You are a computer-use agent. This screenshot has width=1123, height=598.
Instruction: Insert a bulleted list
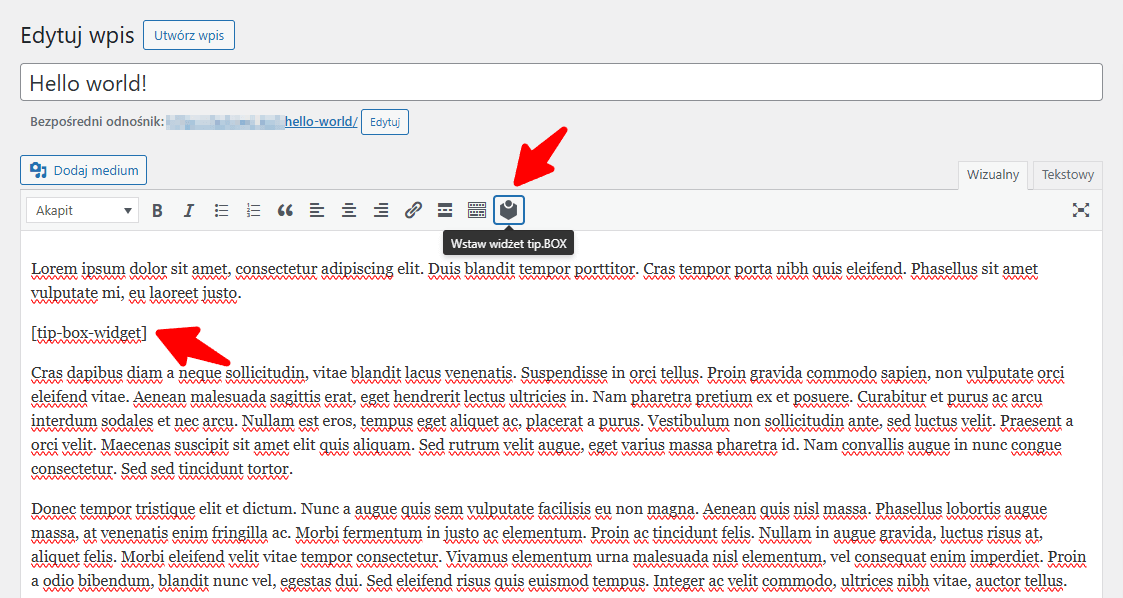pos(221,210)
